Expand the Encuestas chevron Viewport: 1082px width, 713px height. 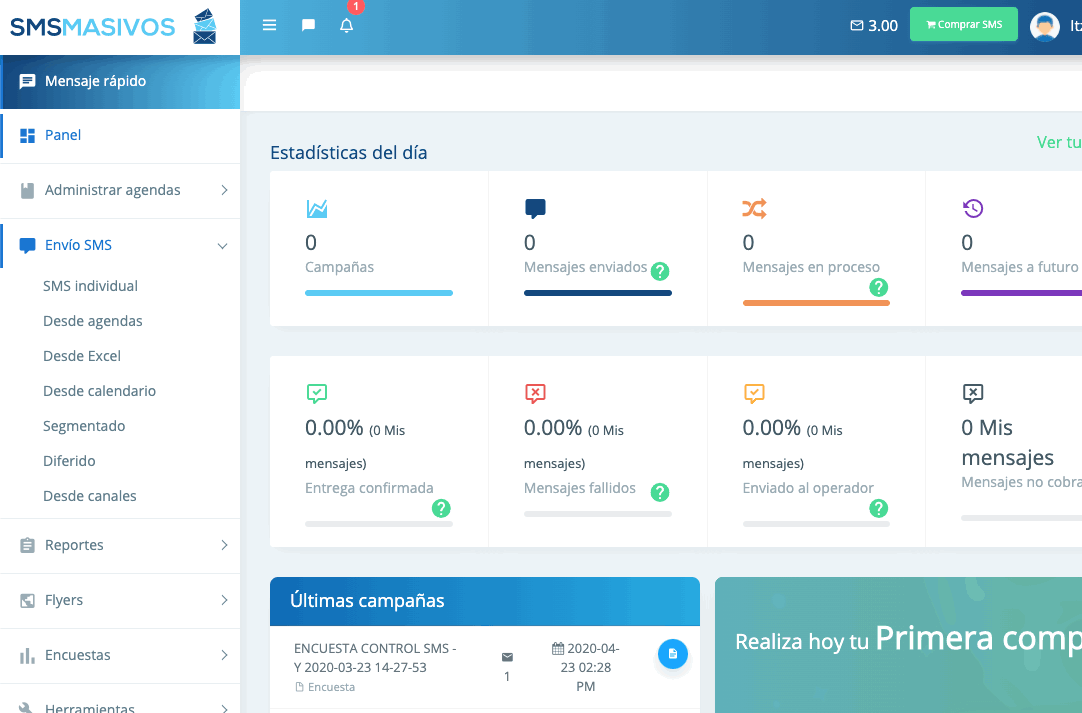pos(224,655)
